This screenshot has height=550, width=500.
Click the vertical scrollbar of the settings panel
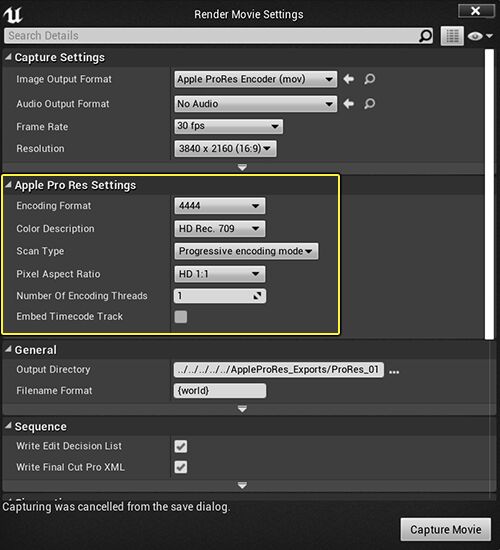489,194
